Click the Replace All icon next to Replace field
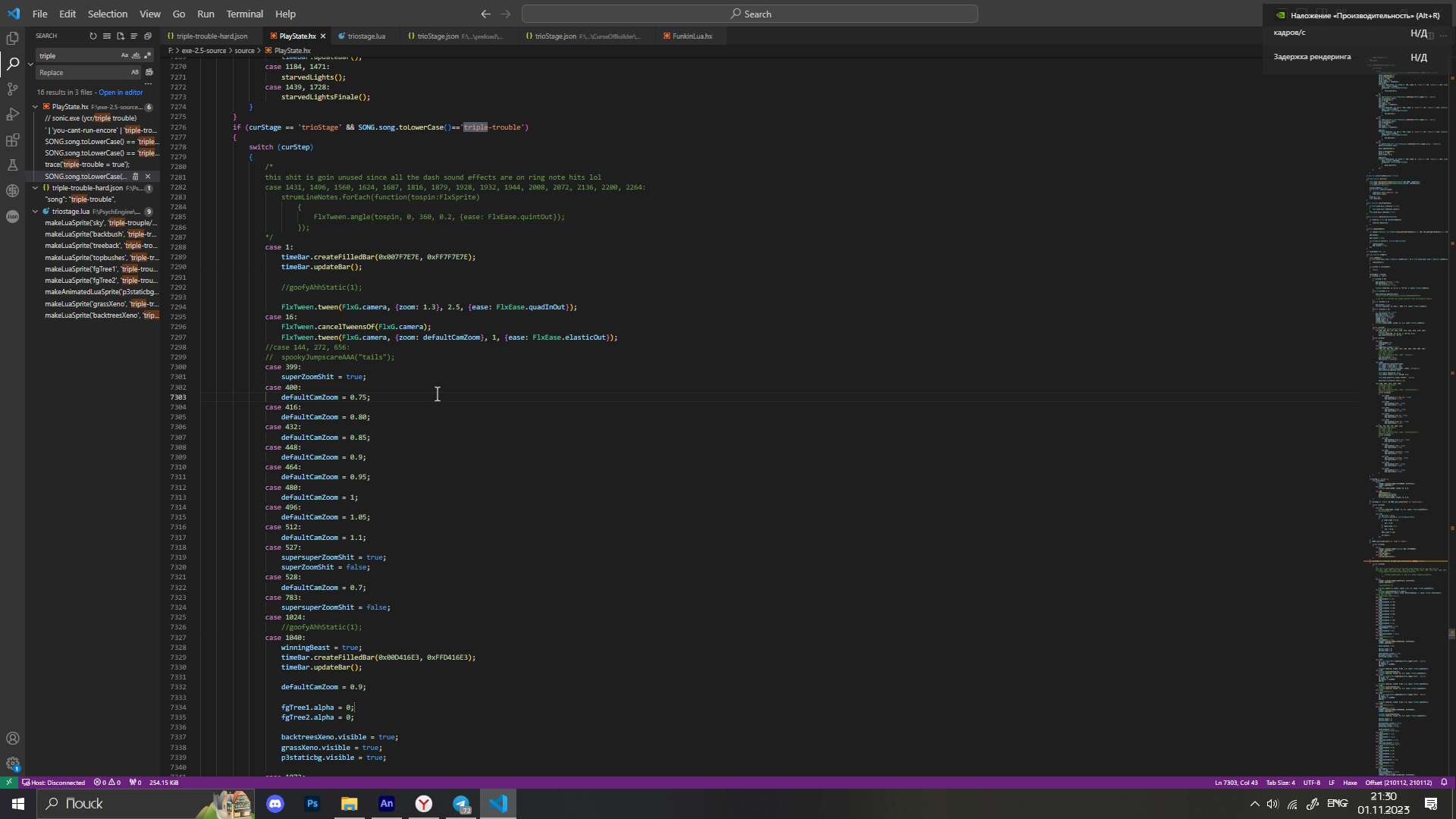The width and height of the screenshot is (1456, 819). click(x=149, y=72)
